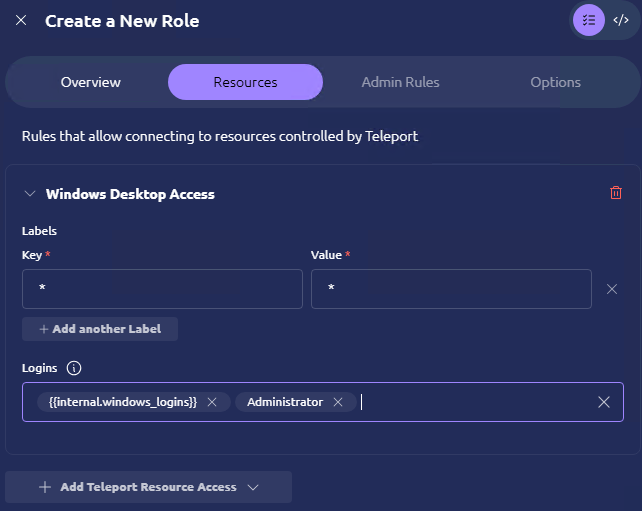This screenshot has width=642, height=511.
Task: Collapse the Windows Desktop Access section
Action: (x=29, y=194)
